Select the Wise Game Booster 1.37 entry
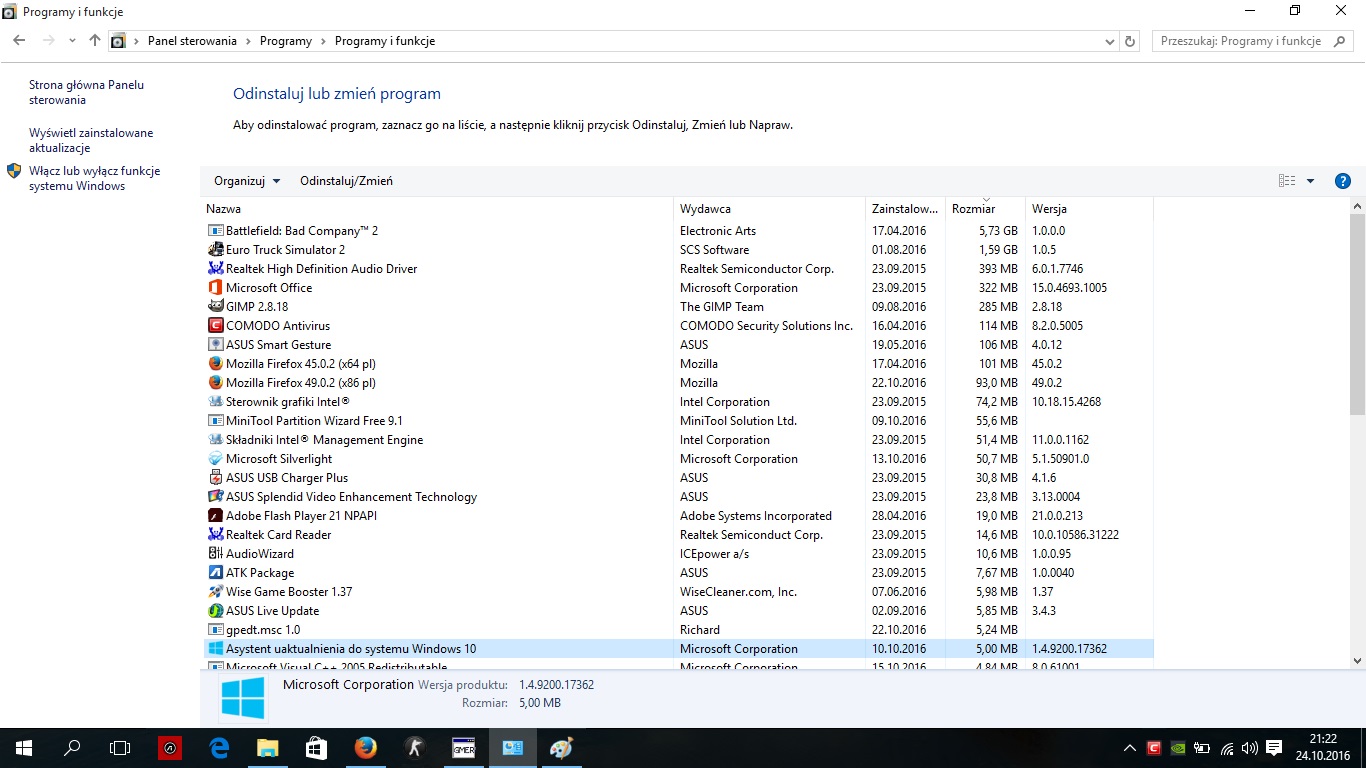The height and width of the screenshot is (768, 1366). 677,592
